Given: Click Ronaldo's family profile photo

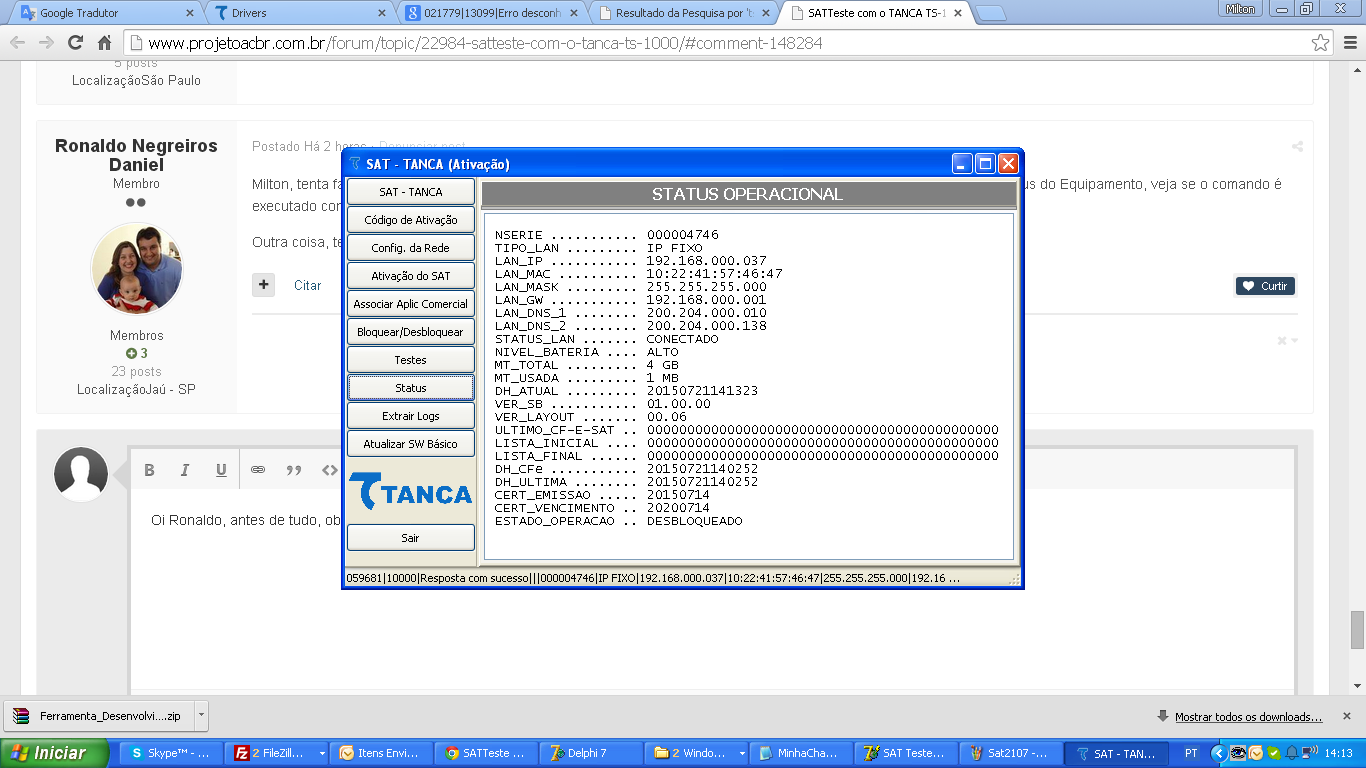Looking at the screenshot, I should [x=137, y=269].
